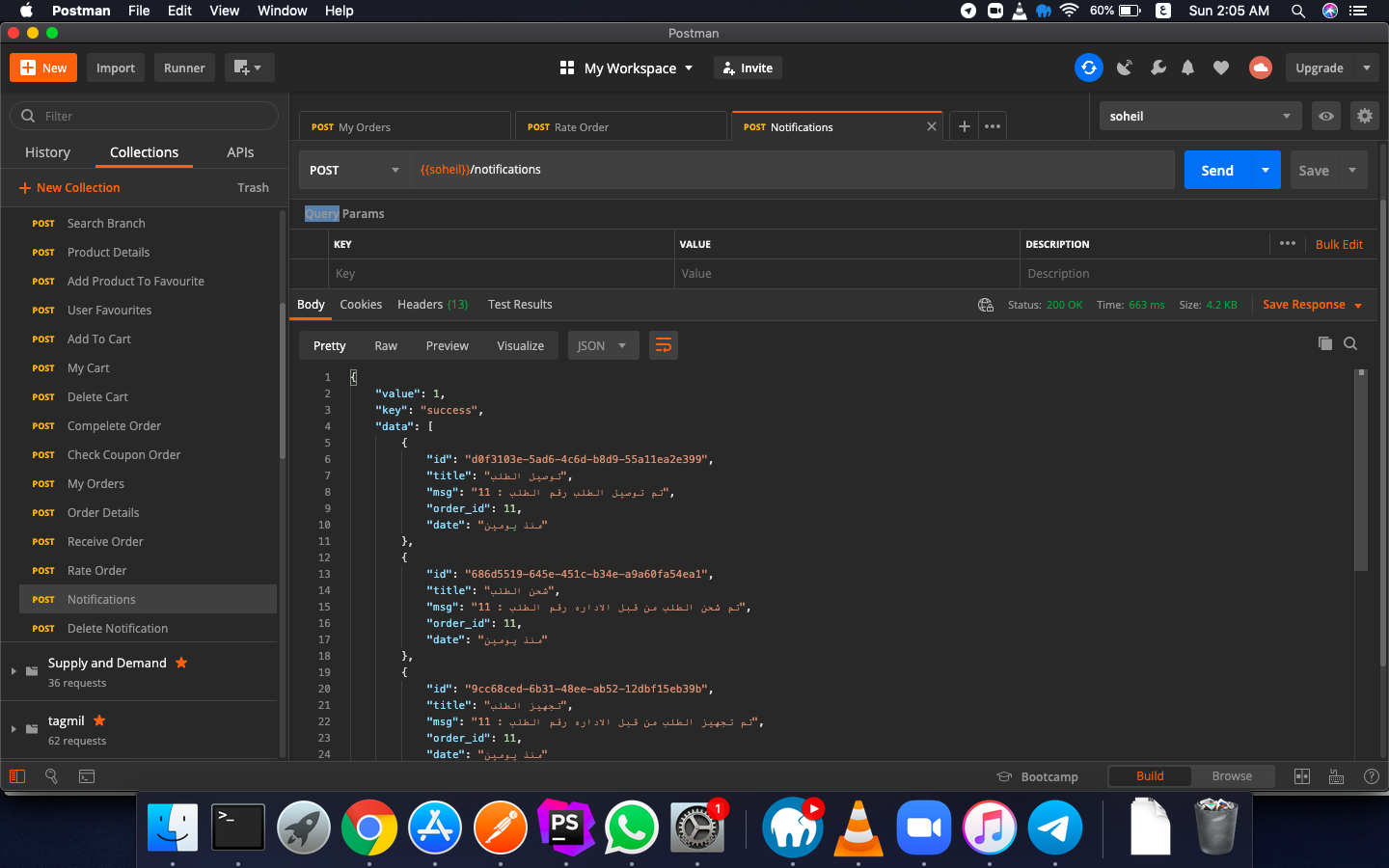Open the soheil environment dropdown

click(1200, 116)
